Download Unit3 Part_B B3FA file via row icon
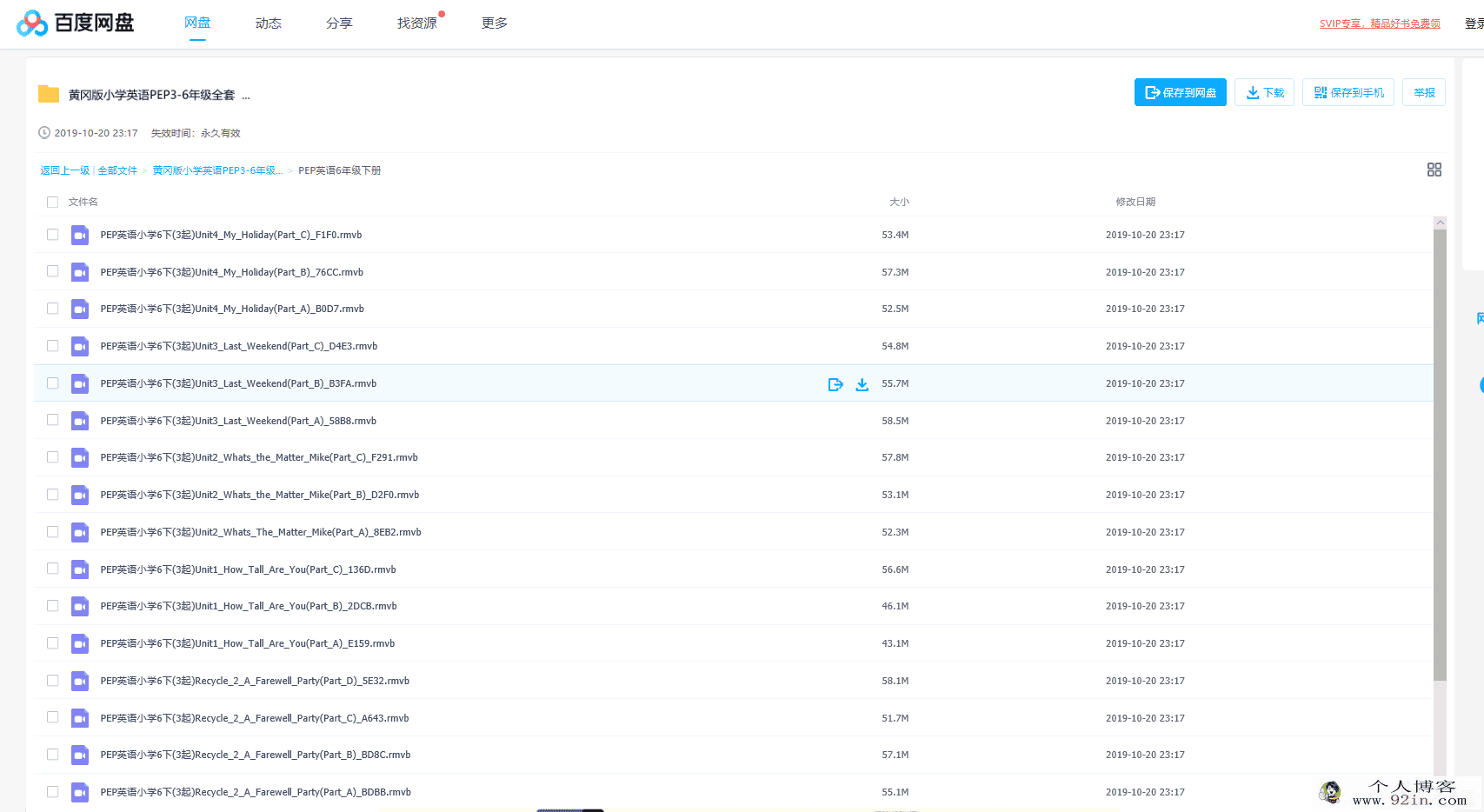 tap(862, 384)
